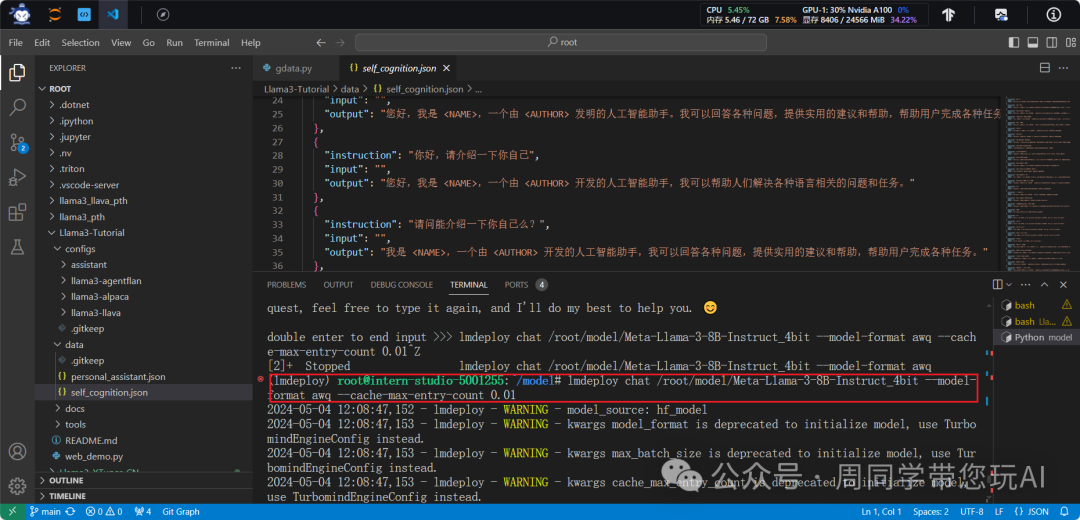Screen dimensions: 1080x520
Task: Open the Selection menu
Action: [81, 43]
